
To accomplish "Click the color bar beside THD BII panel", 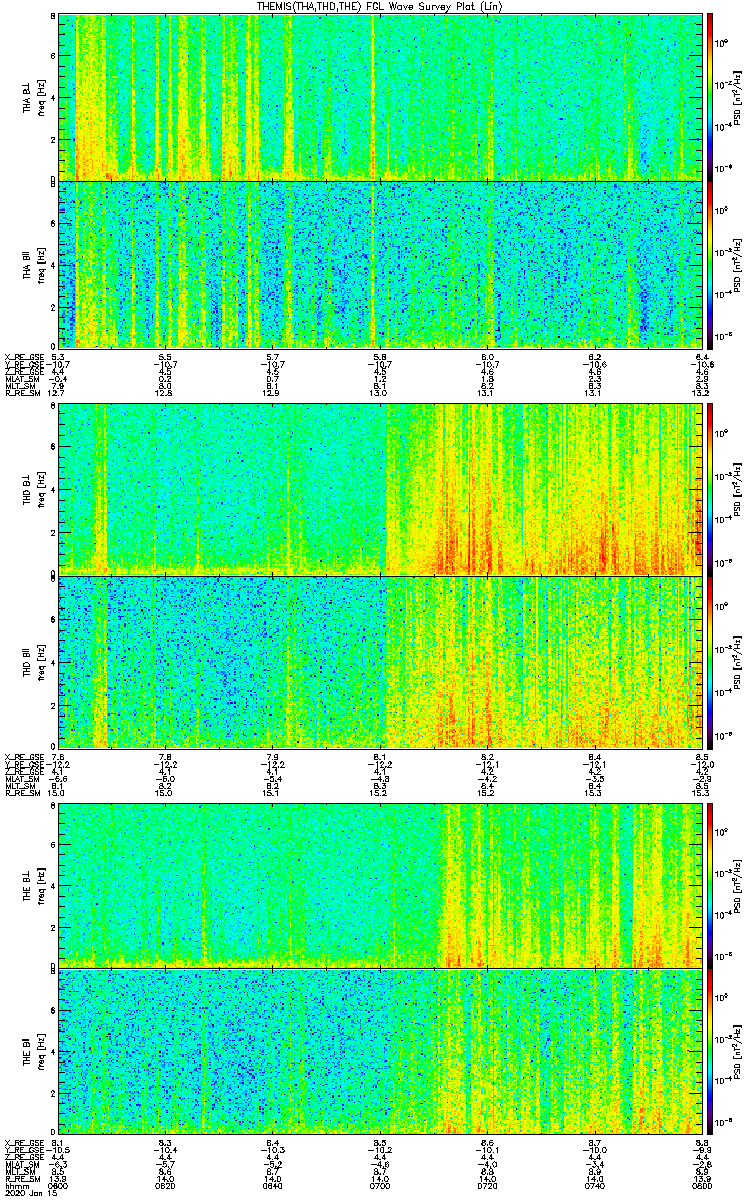I will (710, 662).
